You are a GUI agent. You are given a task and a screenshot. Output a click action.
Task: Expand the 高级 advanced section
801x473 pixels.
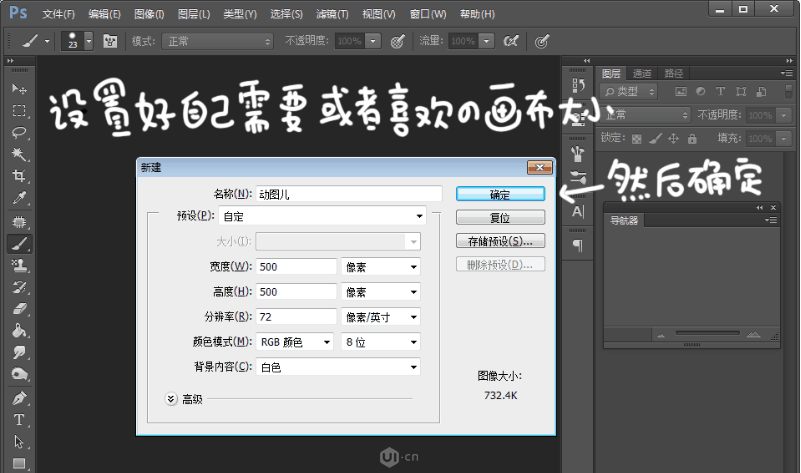tap(170, 398)
